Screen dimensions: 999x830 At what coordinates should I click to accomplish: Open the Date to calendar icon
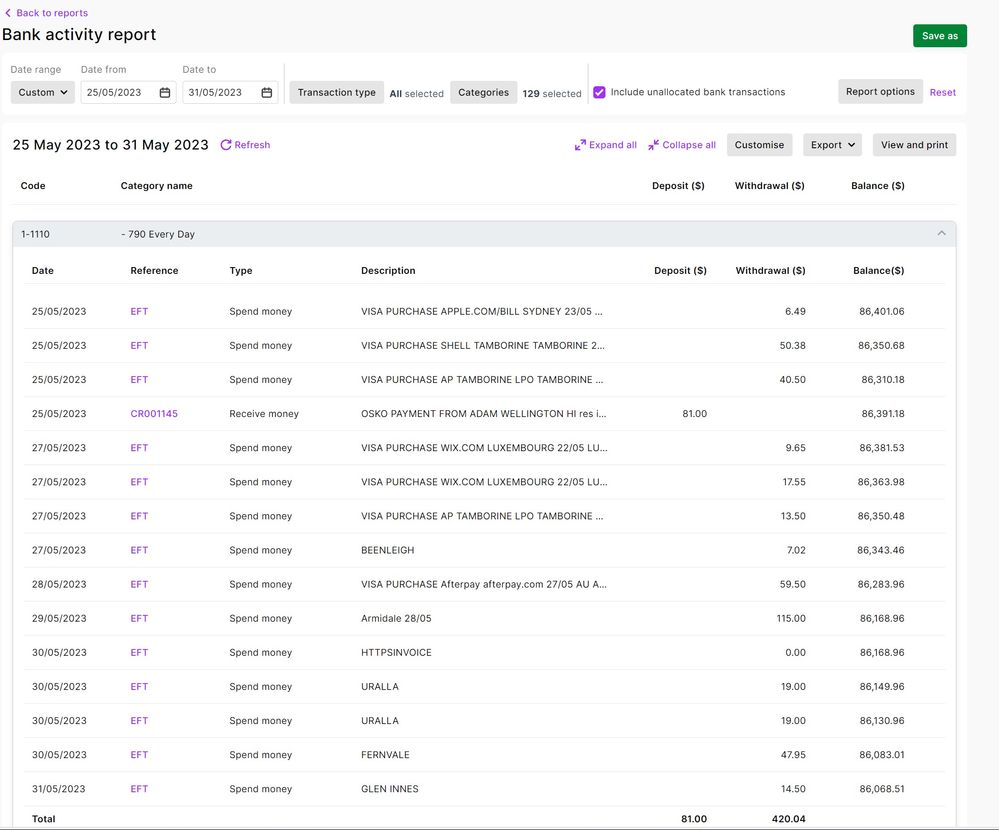267,93
